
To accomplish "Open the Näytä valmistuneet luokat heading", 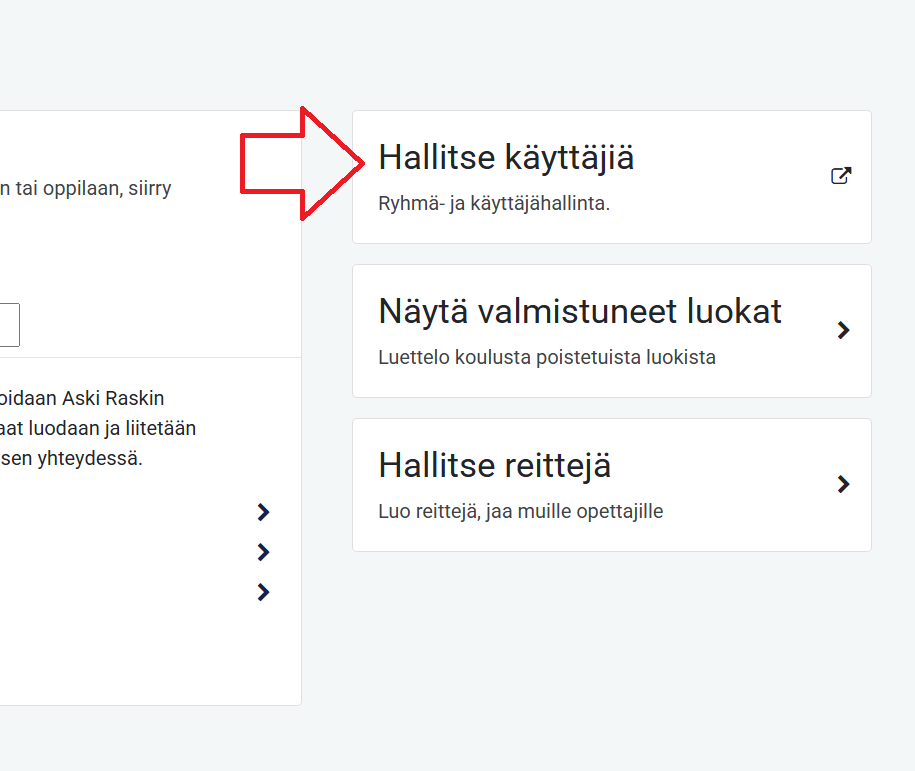I will point(580,312).
